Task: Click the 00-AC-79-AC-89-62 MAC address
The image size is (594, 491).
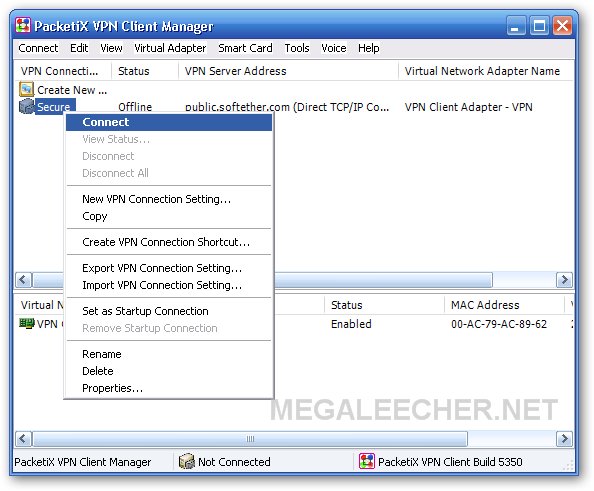Action: click(499, 324)
